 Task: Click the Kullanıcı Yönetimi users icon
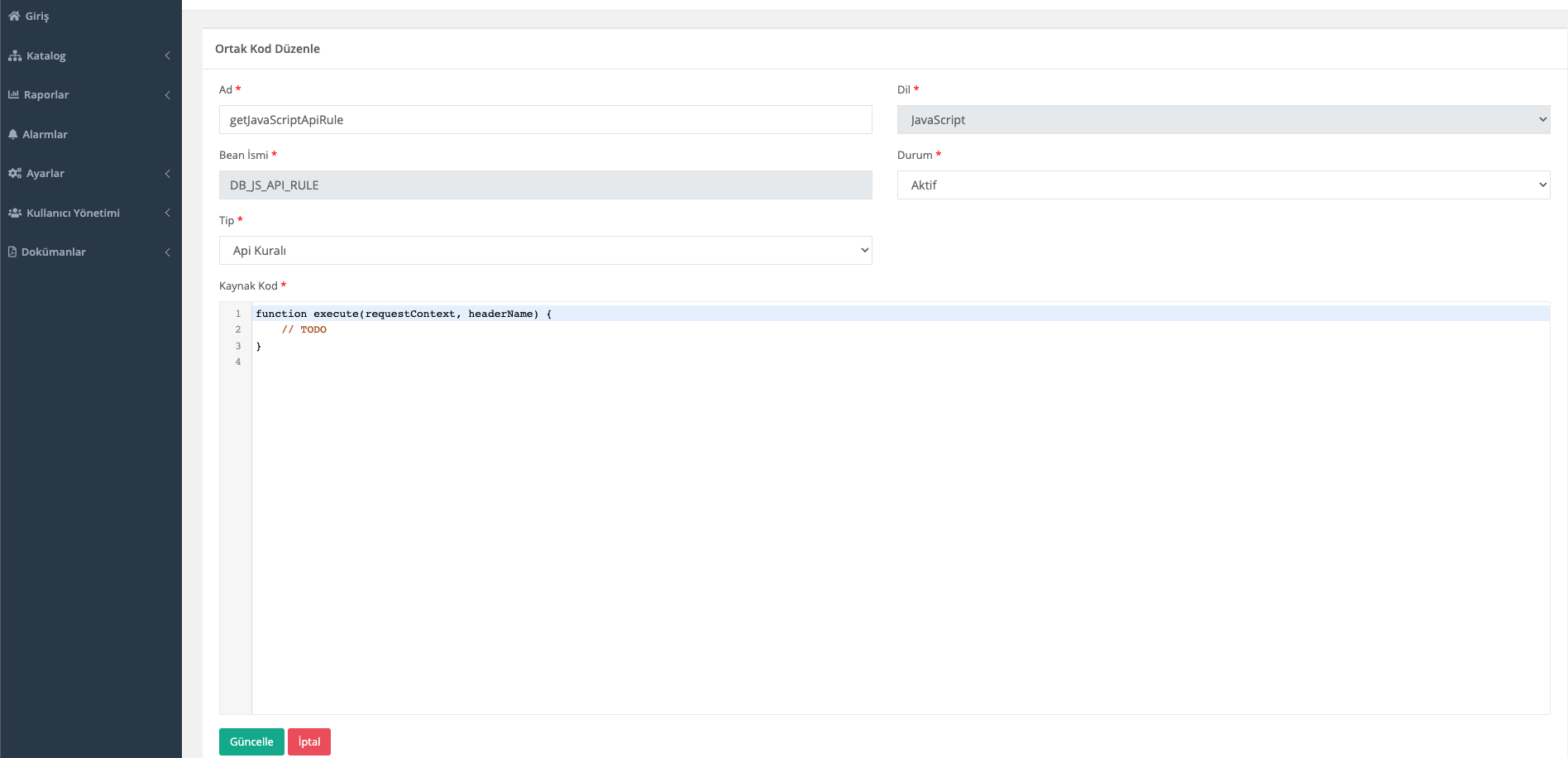click(15, 213)
